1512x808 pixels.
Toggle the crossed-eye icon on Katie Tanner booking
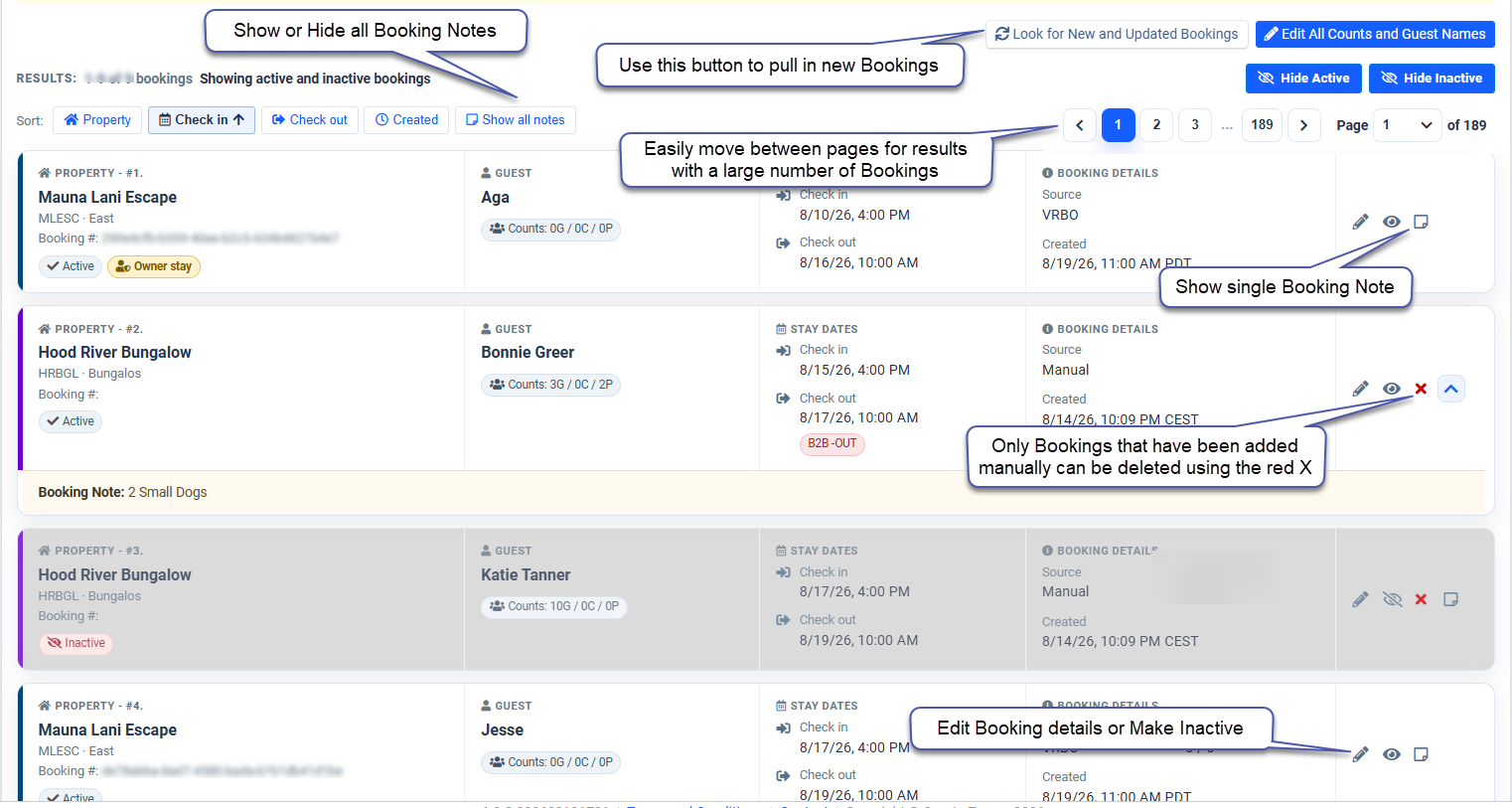point(1392,599)
